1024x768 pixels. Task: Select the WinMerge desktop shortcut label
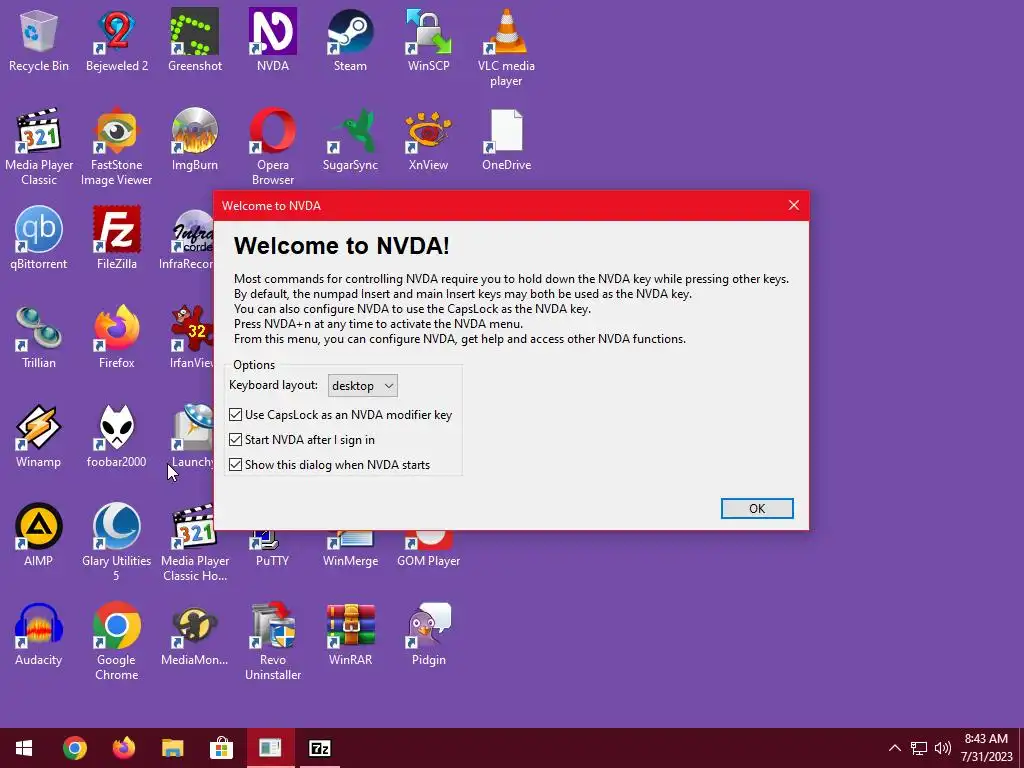click(350, 561)
